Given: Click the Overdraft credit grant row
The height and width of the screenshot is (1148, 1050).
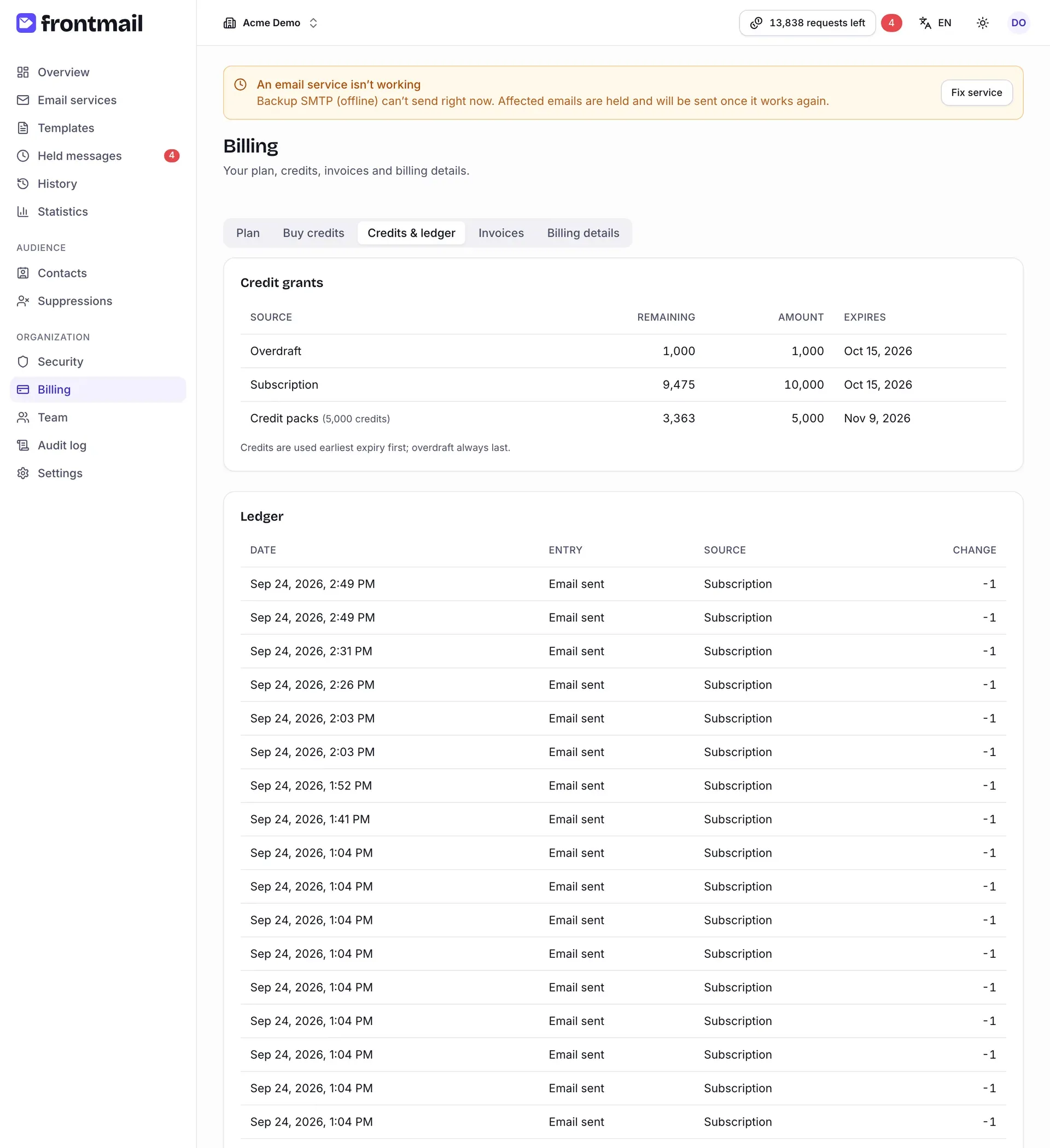Looking at the screenshot, I should [x=623, y=352].
